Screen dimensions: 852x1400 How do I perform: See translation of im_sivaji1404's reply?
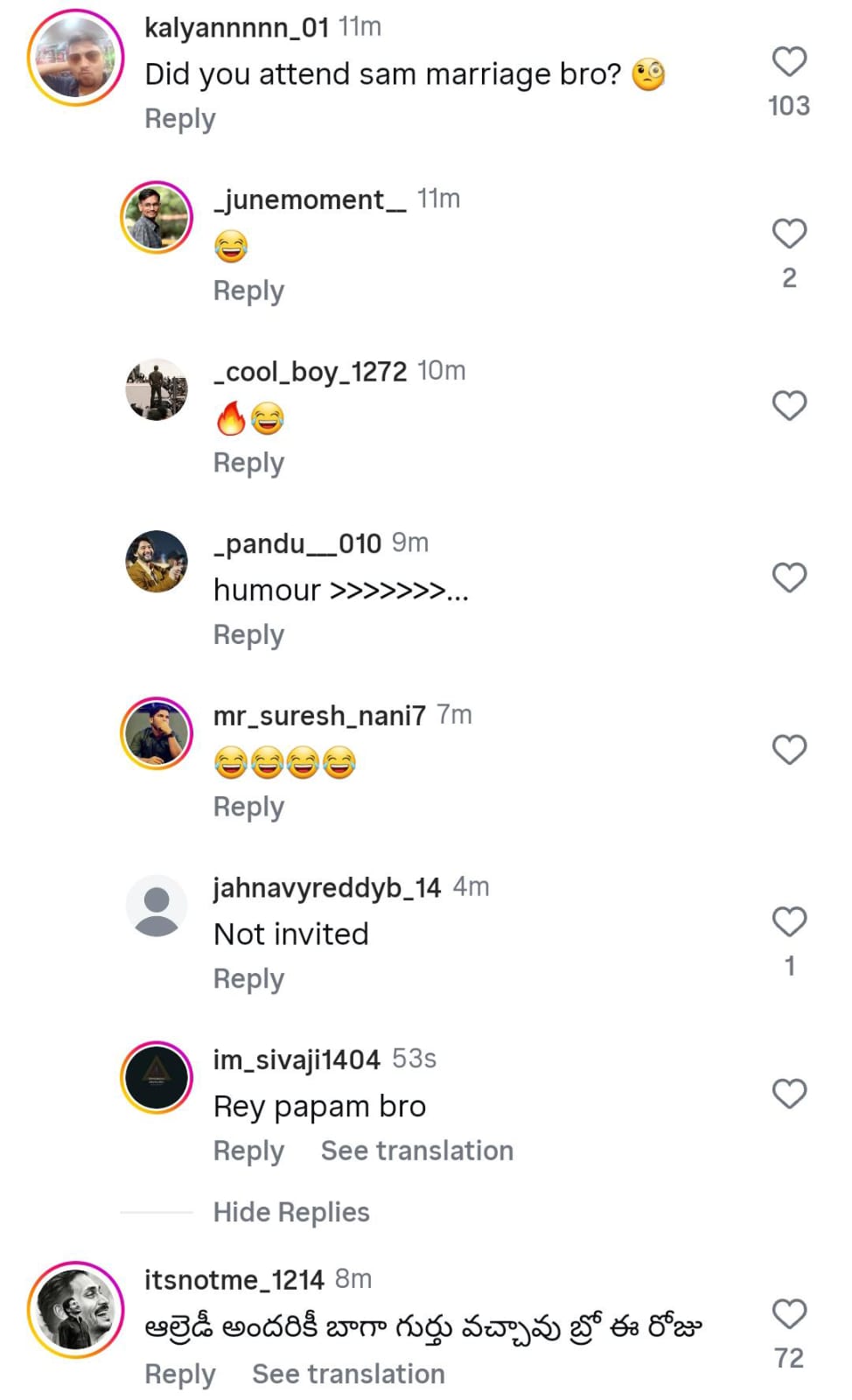(416, 1151)
